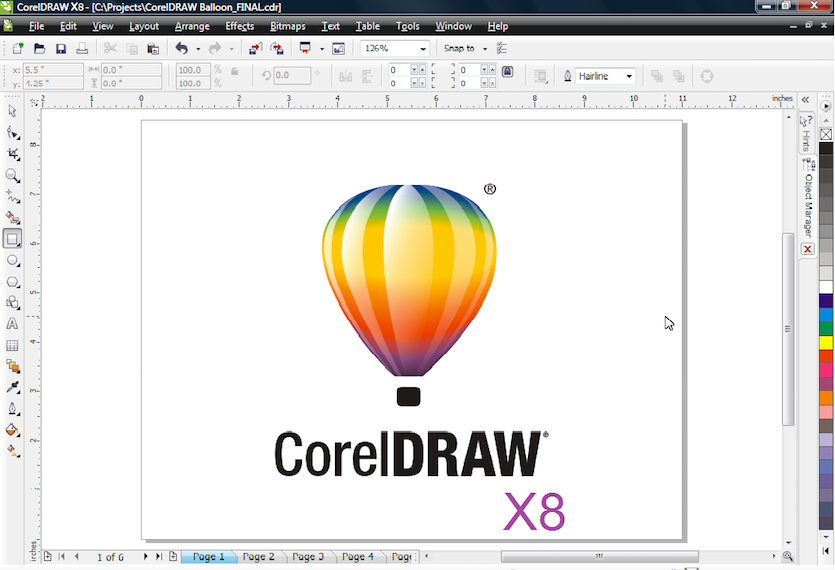
Task: Select the Shape tool
Action: pyautogui.click(x=12, y=133)
